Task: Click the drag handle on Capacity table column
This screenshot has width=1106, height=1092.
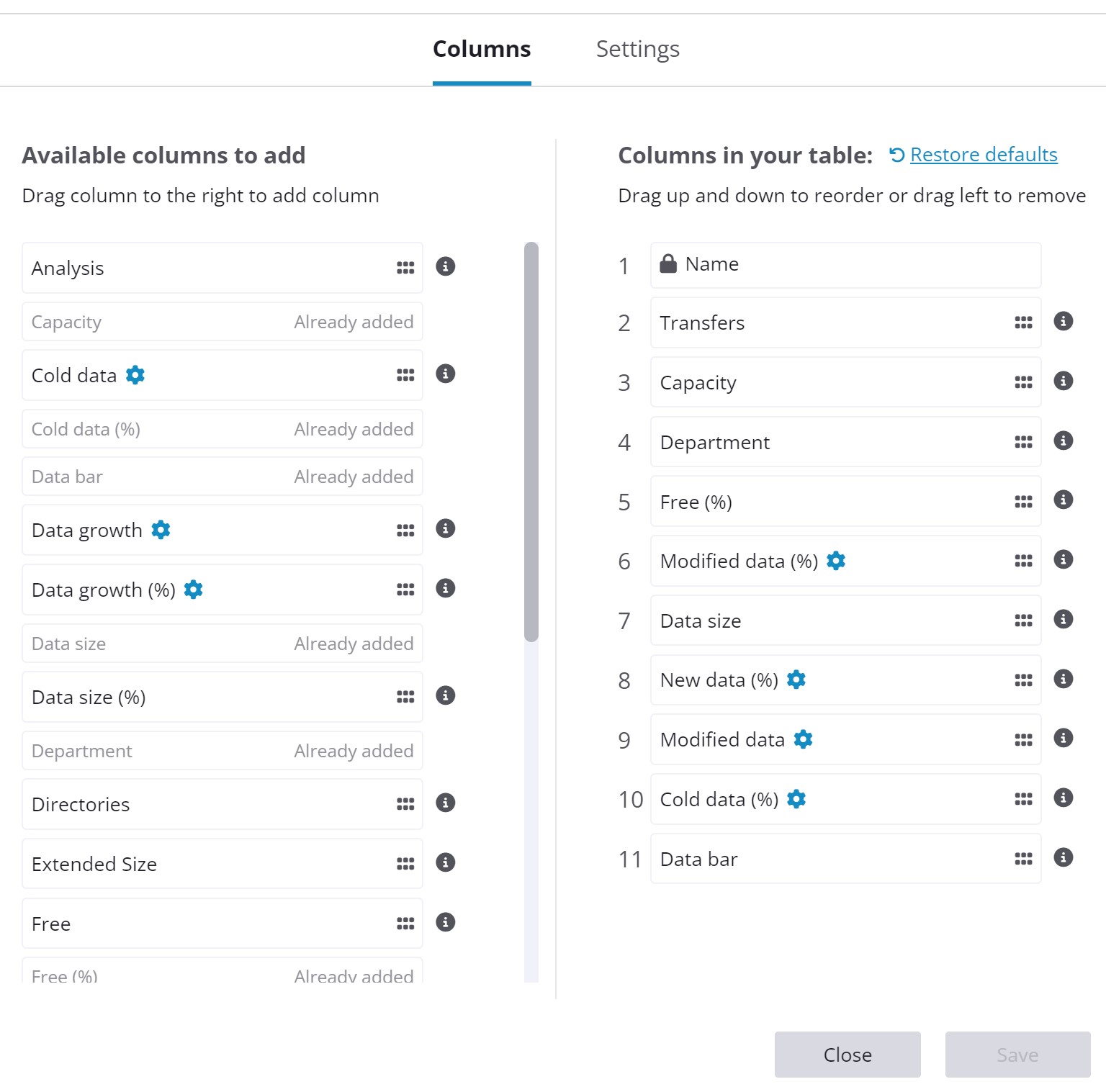Action: (x=1023, y=382)
